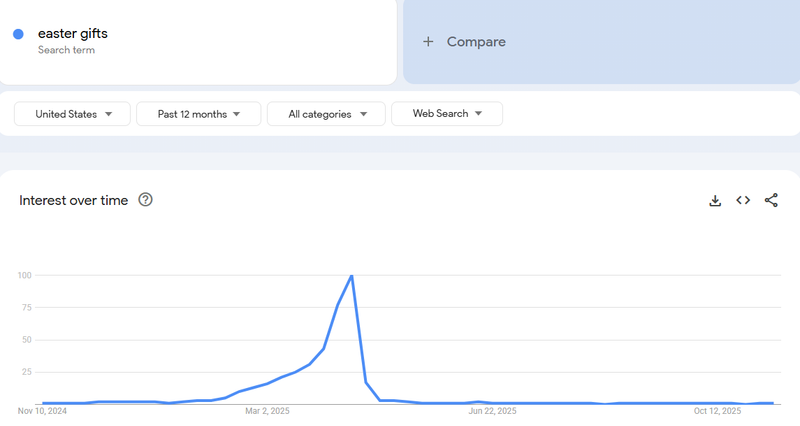
Task: Click the 50 y-axis value
Action: pos(27,340)
